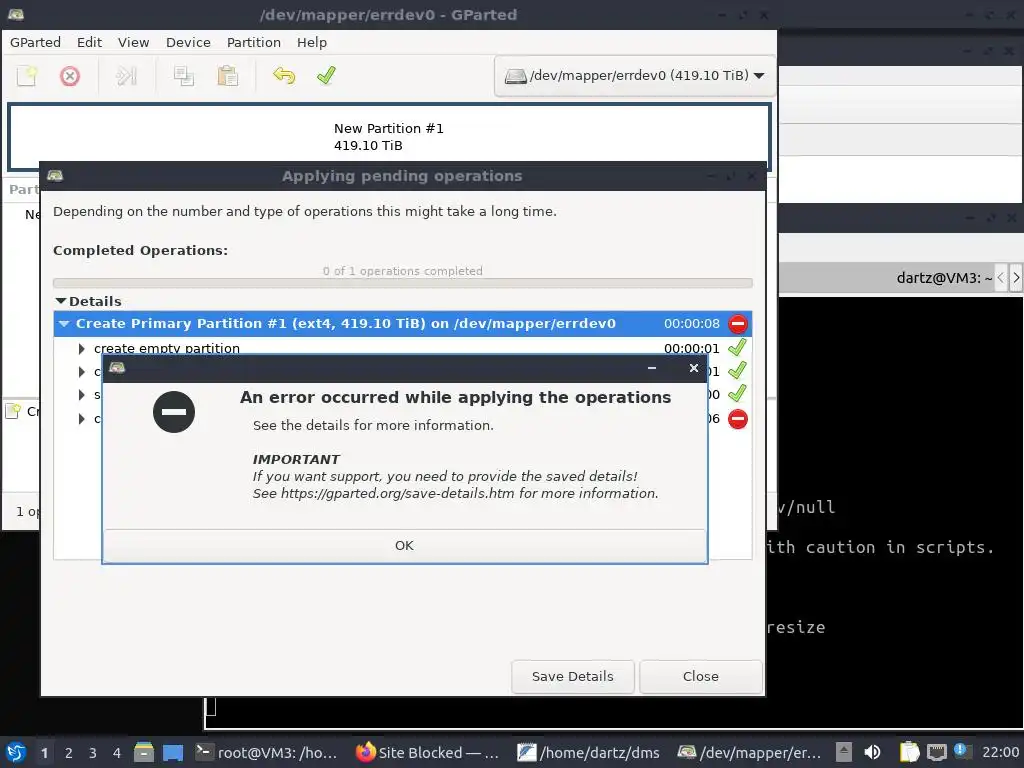Expand the fourth failed step arrow
Viewport: 1024px width, 768px height.
(x=82, y=419)
